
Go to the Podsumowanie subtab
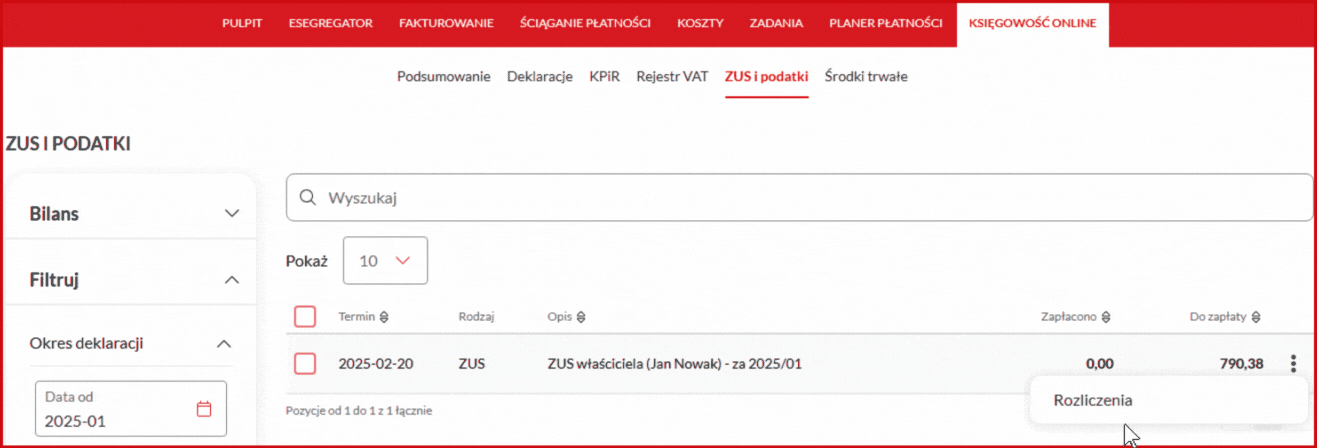(444, 76)
